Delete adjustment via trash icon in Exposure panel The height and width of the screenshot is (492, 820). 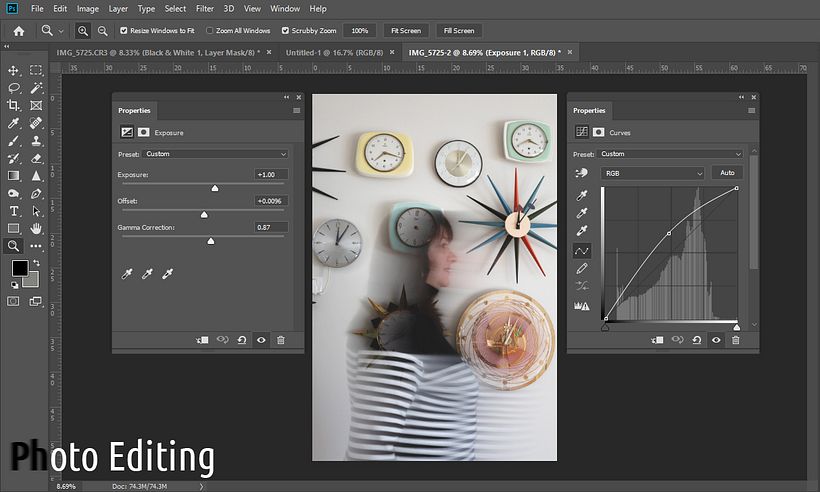point(280,340)
